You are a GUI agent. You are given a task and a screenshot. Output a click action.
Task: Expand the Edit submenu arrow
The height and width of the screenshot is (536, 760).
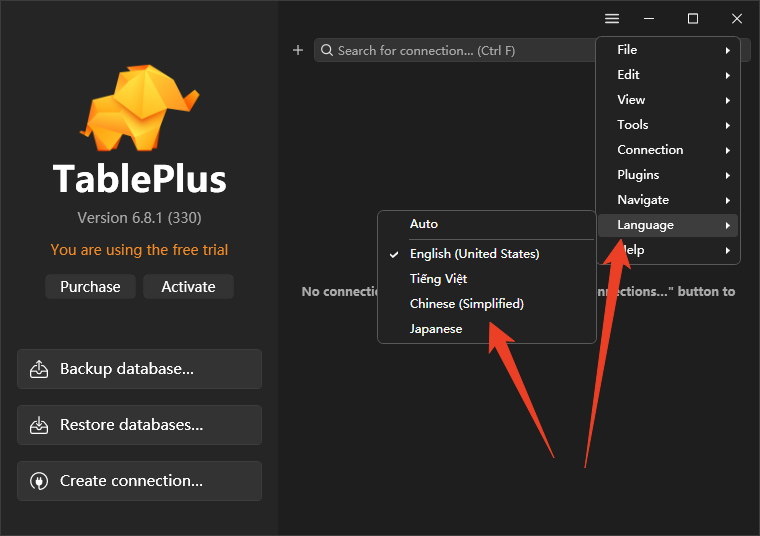(728, 75)
